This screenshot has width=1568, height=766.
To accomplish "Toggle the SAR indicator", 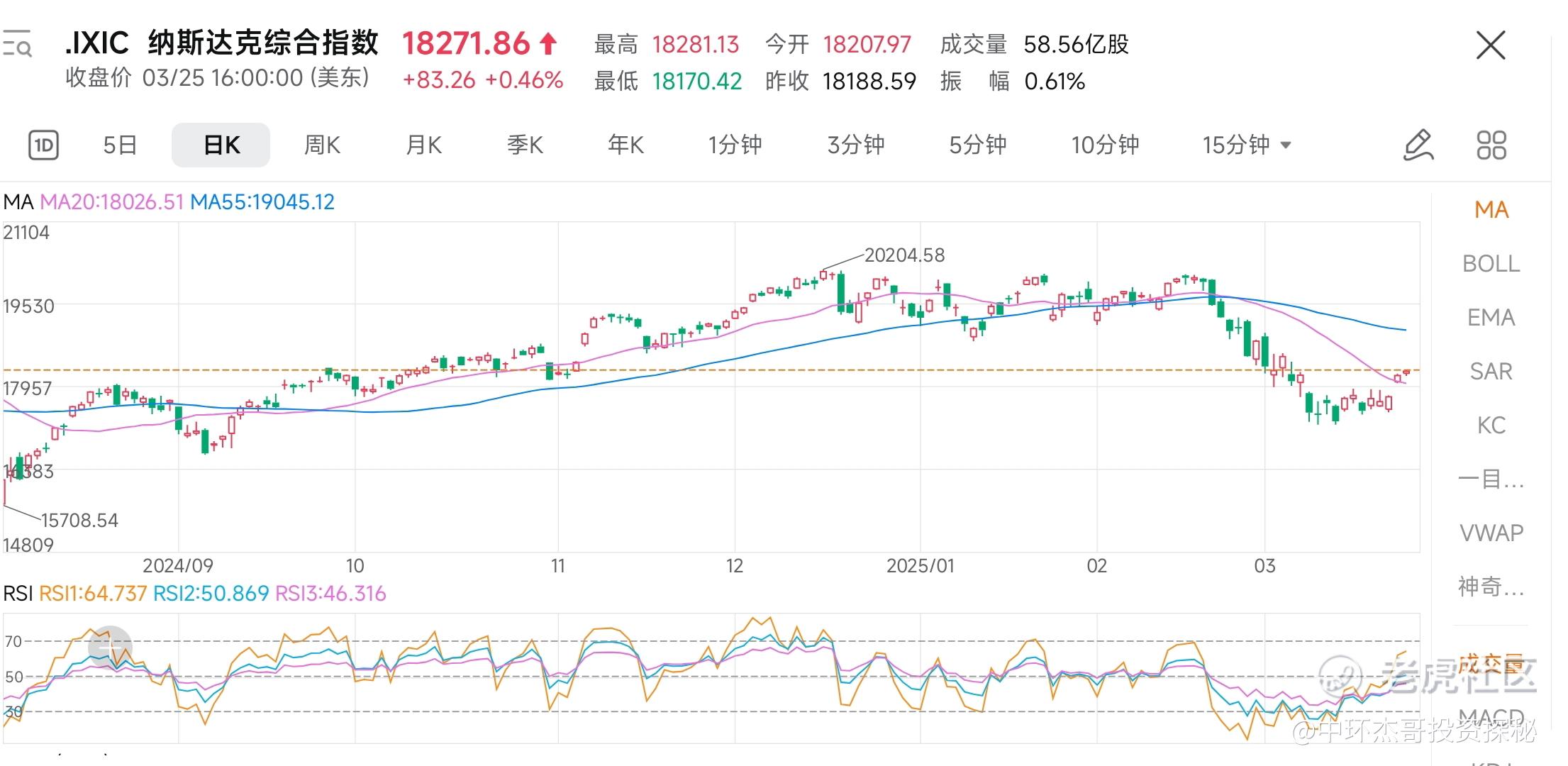I will (1491, 372).
